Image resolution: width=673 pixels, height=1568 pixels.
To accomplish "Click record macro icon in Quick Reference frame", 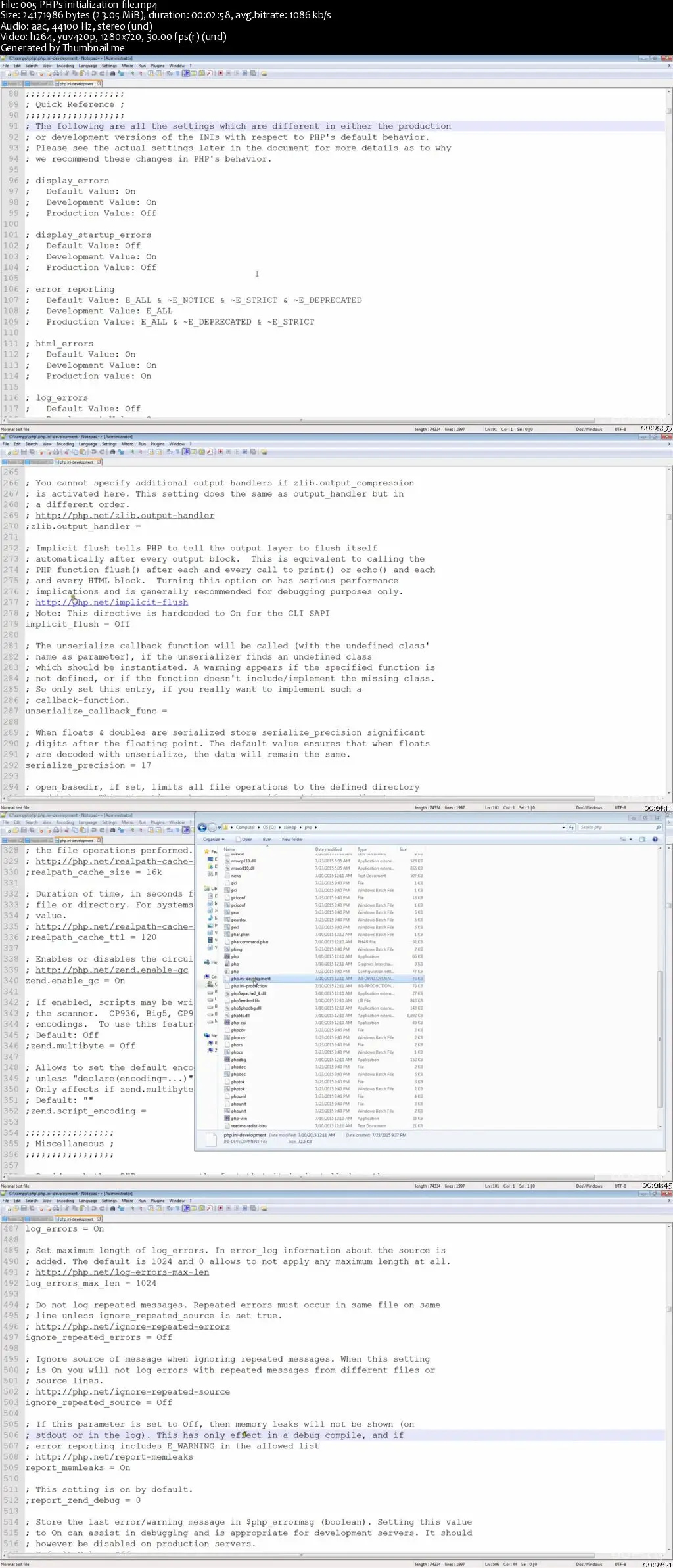I will 221,74.
